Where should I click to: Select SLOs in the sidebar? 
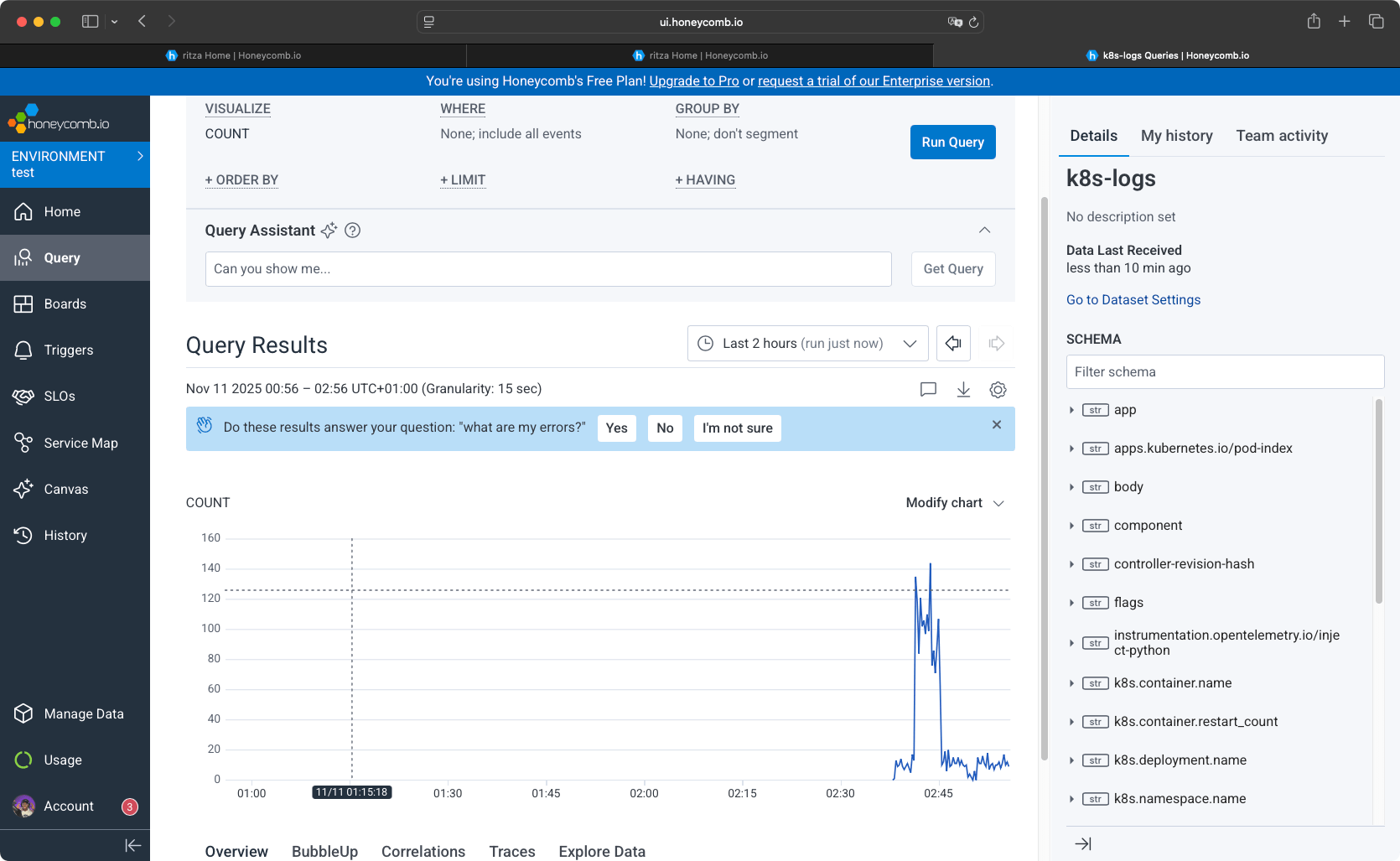coord(59,396)
